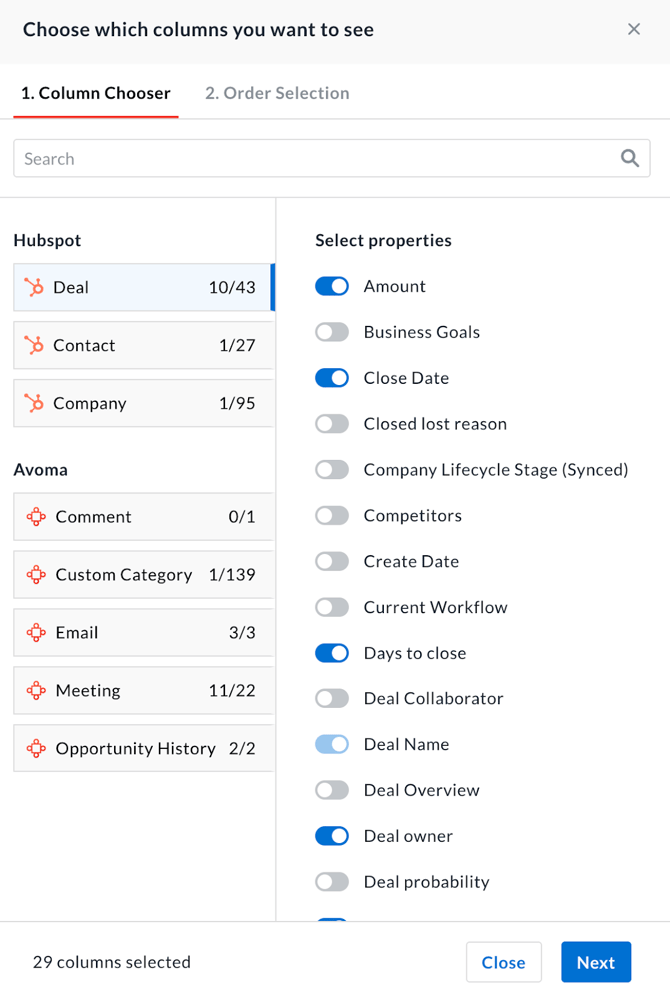Switch to the Order Selection tab
The image size is (670, 997).
coord(277,93)
